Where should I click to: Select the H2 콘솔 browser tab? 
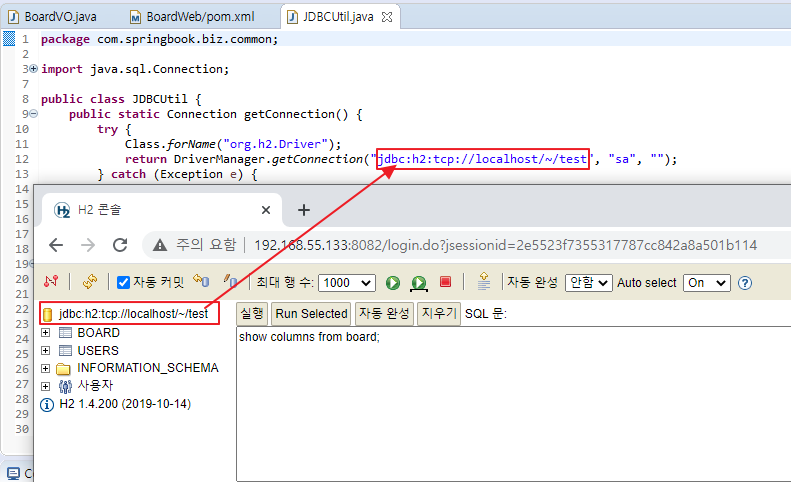click(x=161, y=210)
